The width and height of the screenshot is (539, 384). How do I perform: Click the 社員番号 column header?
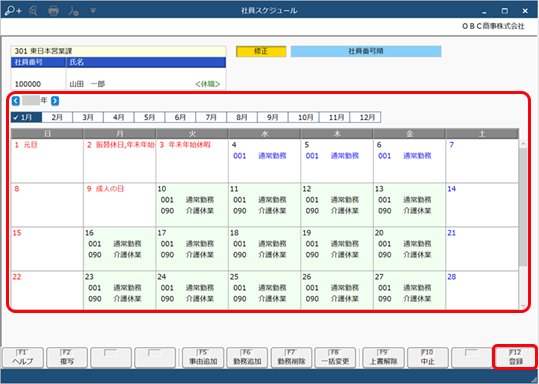[38, 62]
